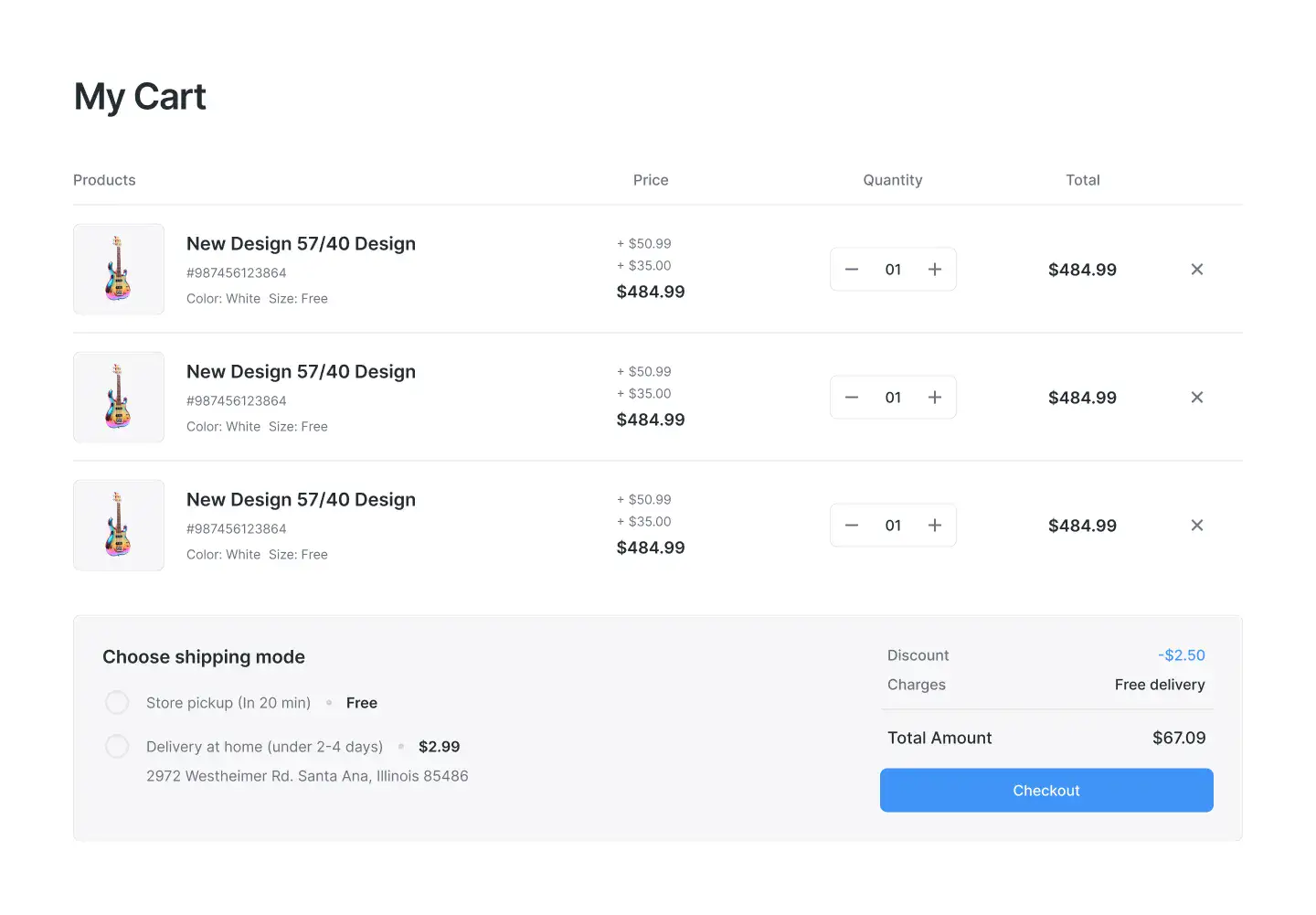The height and width of the screenshot is (915, 1316).
Task: Decrease quantity of the first cart product
Action: tap(852, 270)
